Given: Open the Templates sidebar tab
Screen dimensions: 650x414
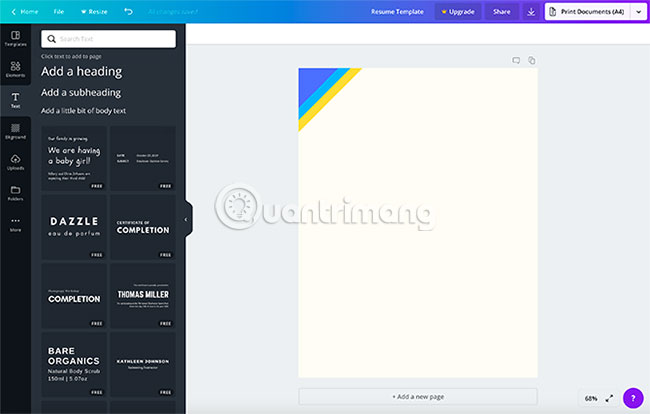Looking at the screenshot, I should coord(15,39).
